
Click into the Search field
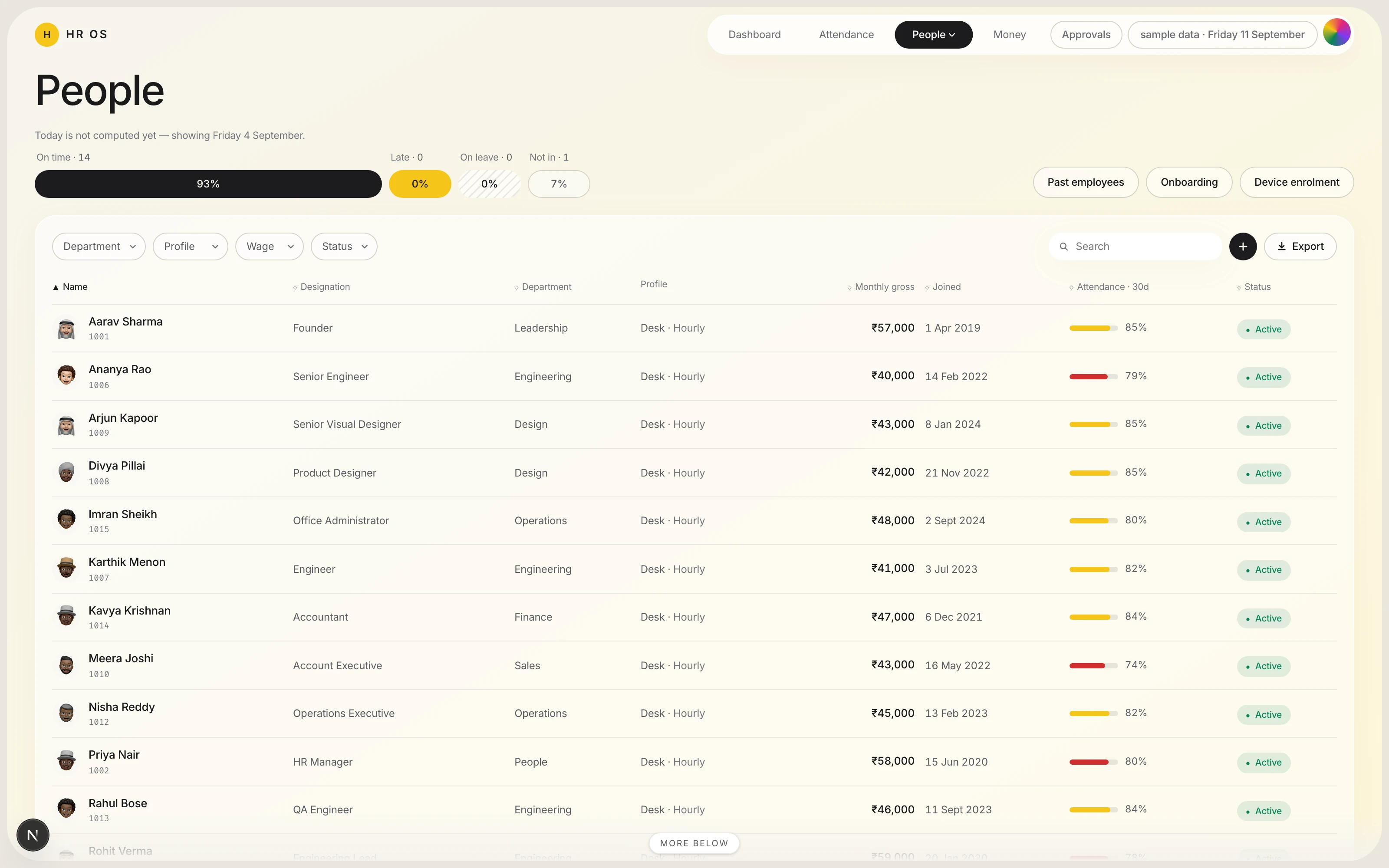coord(1136,246)
